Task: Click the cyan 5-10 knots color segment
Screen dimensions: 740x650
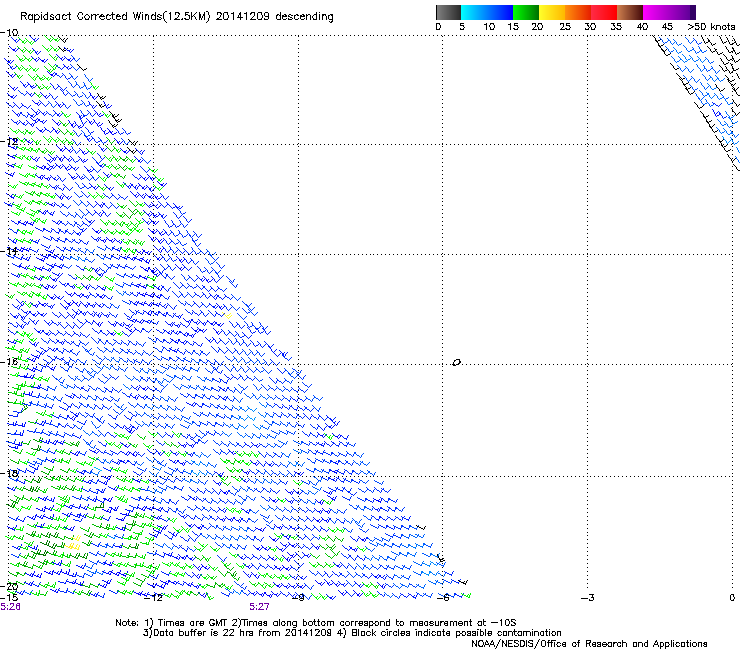Action: pyautogui.click(x=474, y=12)
